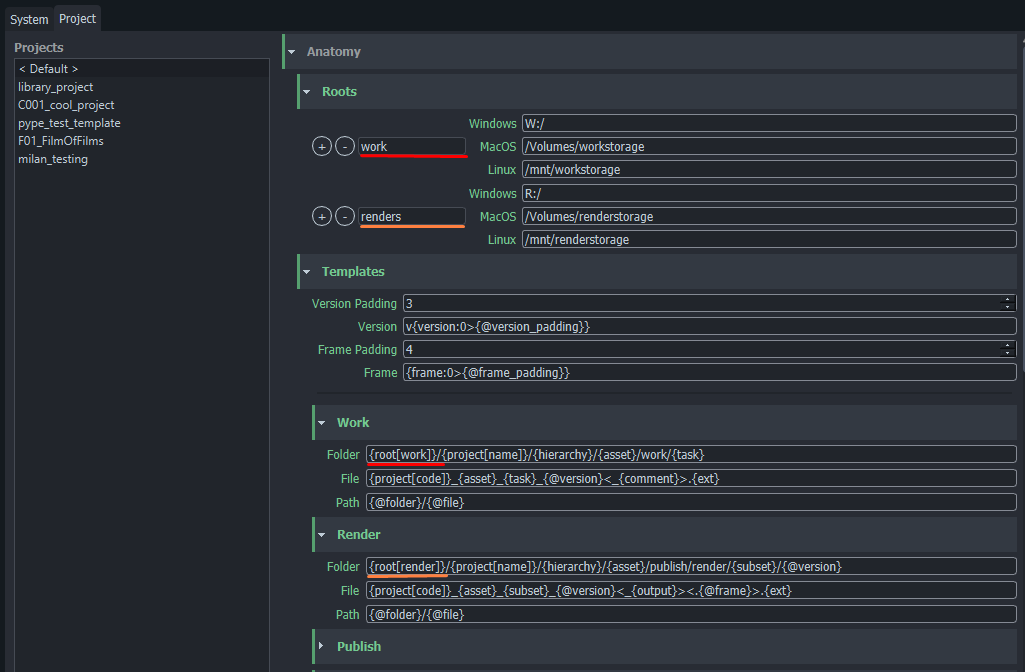This screenshot has width=1025, height=672.
Task: Decrease Frame Padding with down arrow
Action: coord(1008,353)
